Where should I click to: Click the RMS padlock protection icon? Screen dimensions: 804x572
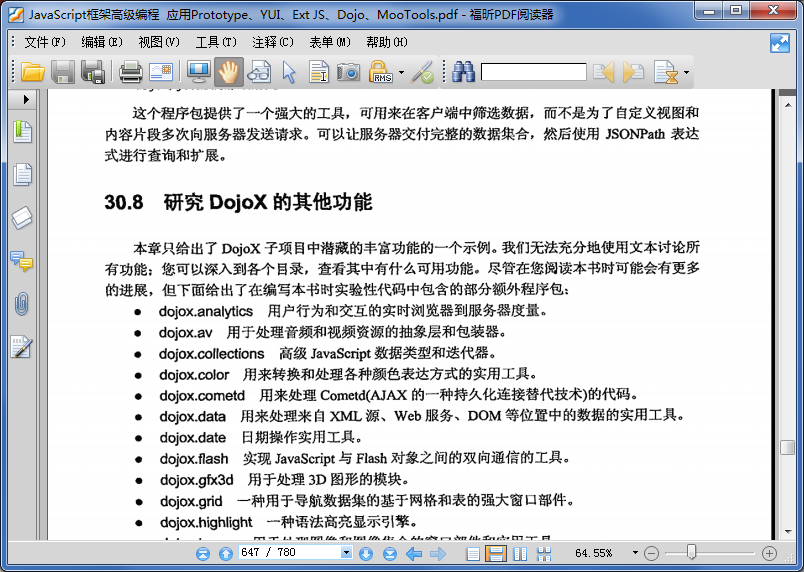pyautogui.click(x=380, y=72)
